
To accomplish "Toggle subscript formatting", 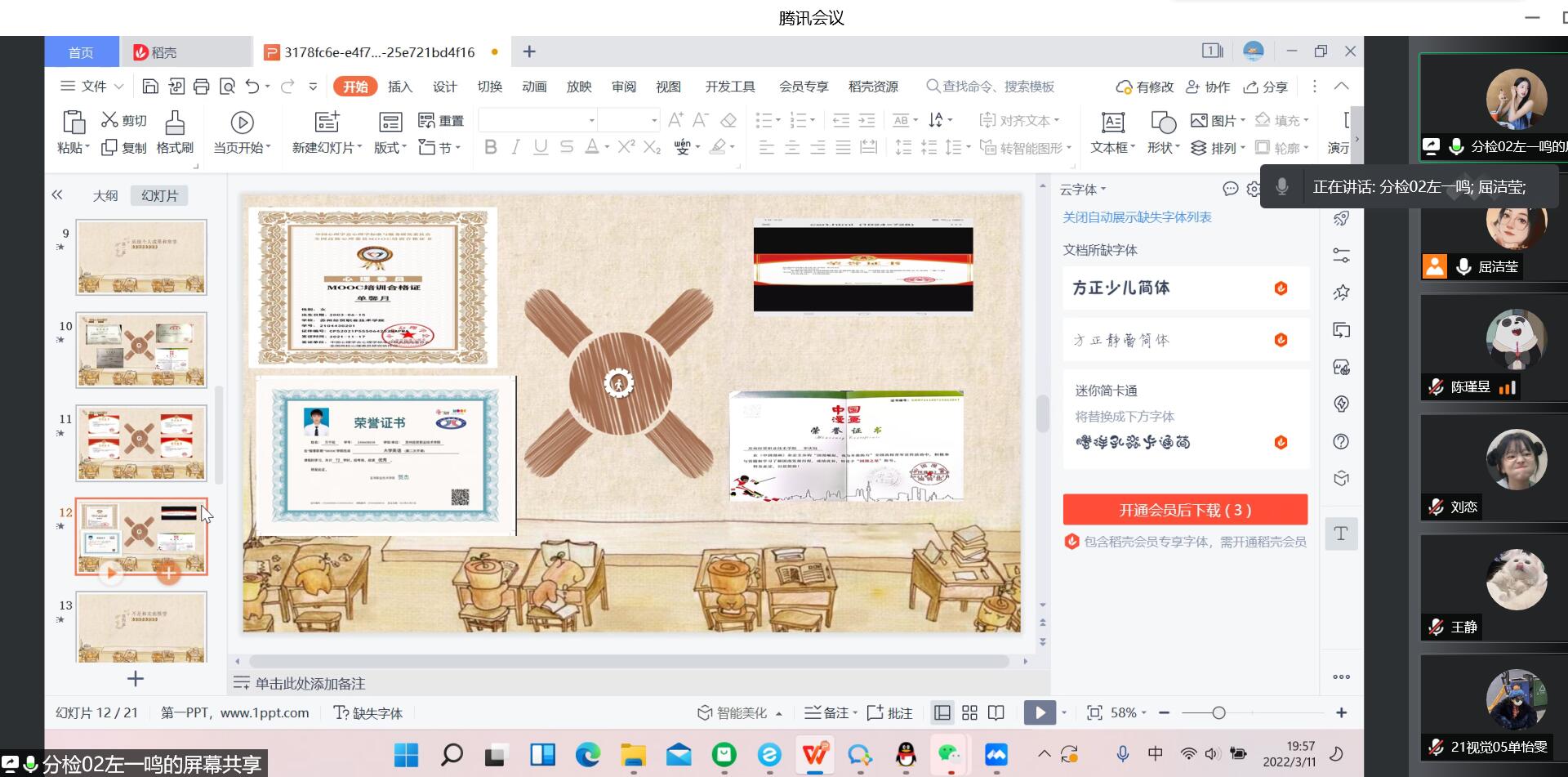I will (652, 147).
